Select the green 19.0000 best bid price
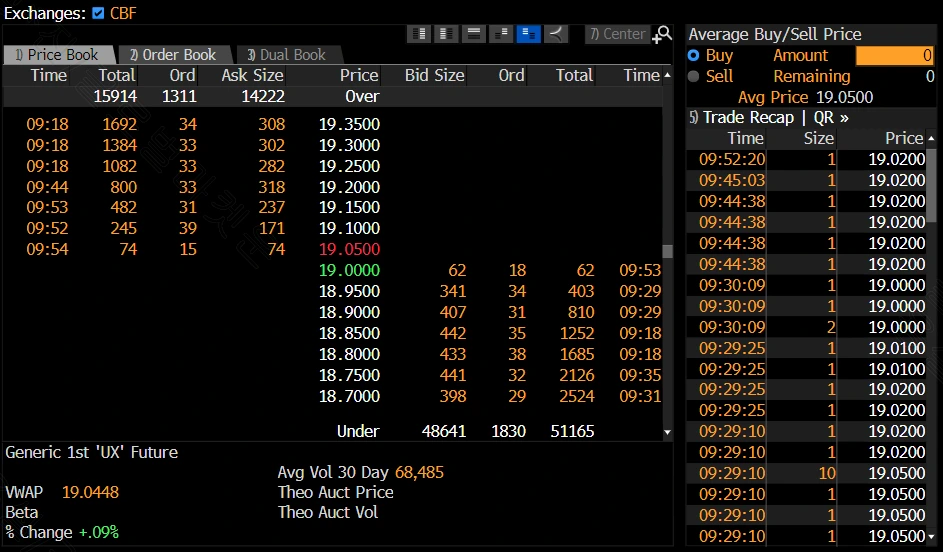The height and width of the screenshot is (552, 943). click(349, 270)
